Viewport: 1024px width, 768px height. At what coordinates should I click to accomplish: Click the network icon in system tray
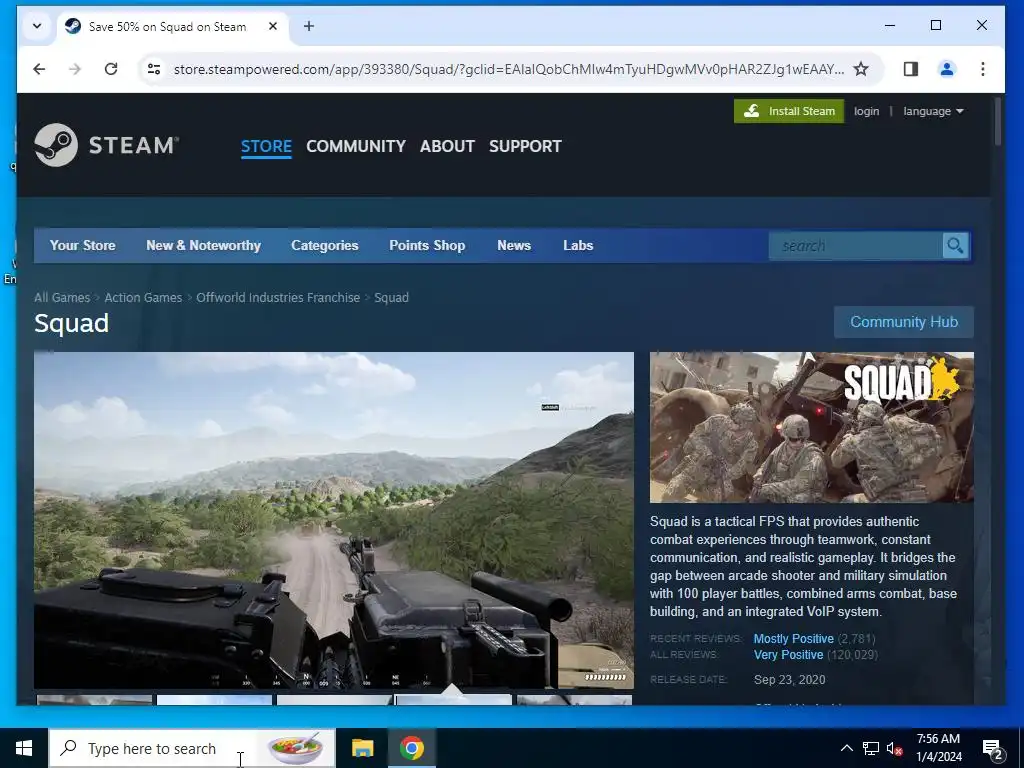click(x=871, y=748)
